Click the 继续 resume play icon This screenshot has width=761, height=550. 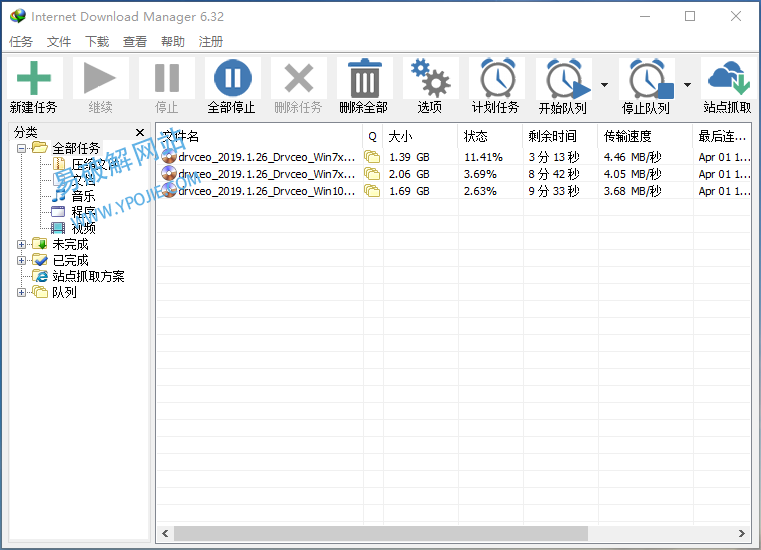point(100,78)
